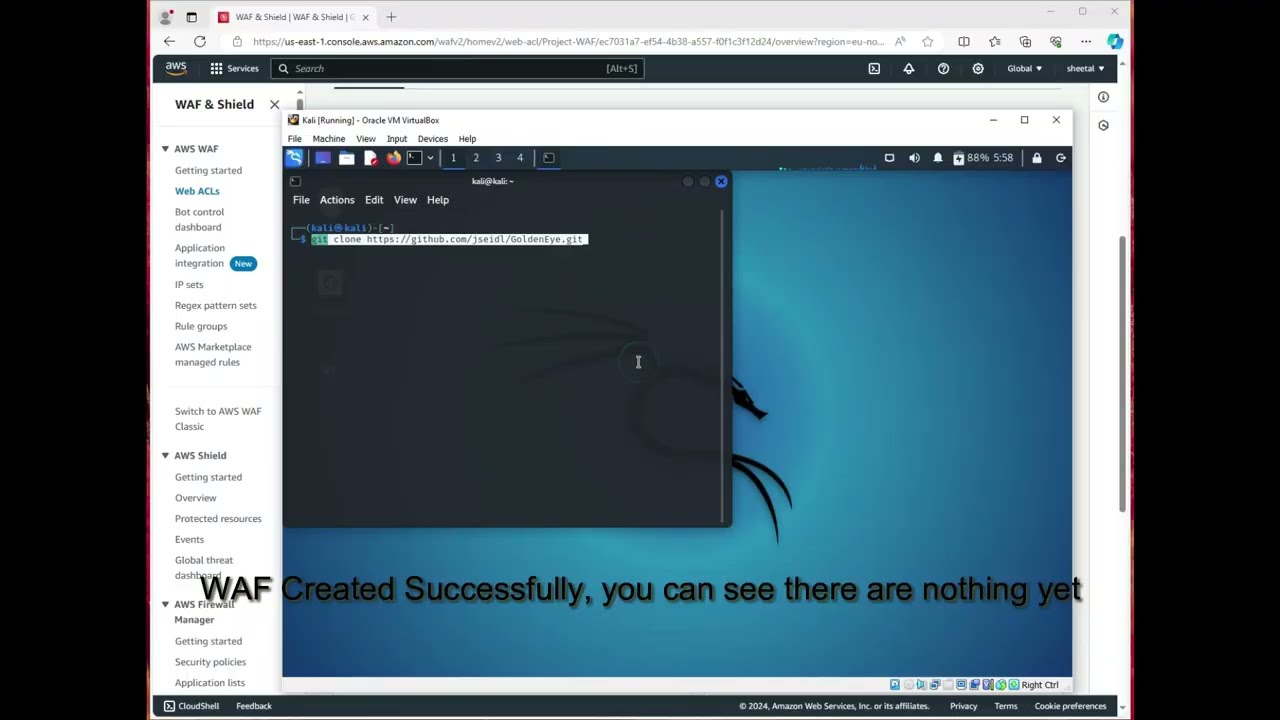Image resolution: width=1280 pixels, height=720 pixels.
Task: Open Security policies in Firewall Manager
Action: [210, 662]
